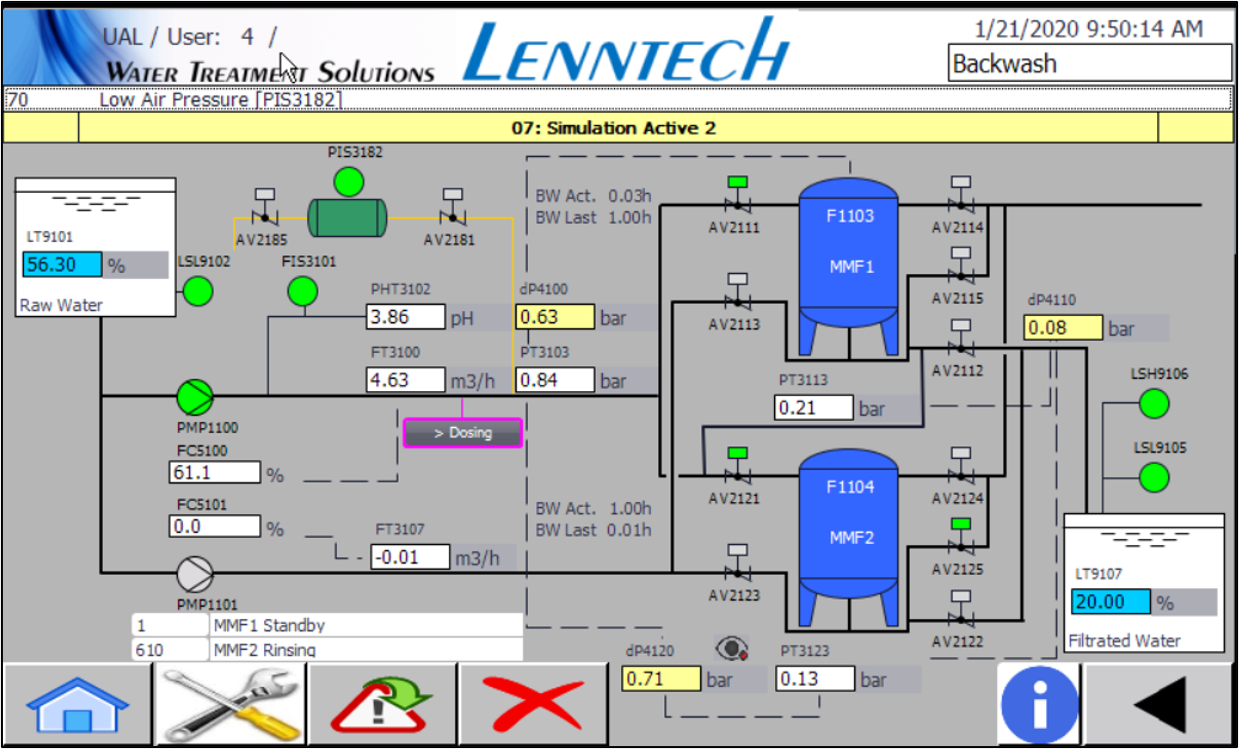
Task: Click the PHT3102 pH value 3.86
Action: pos(405,317)
